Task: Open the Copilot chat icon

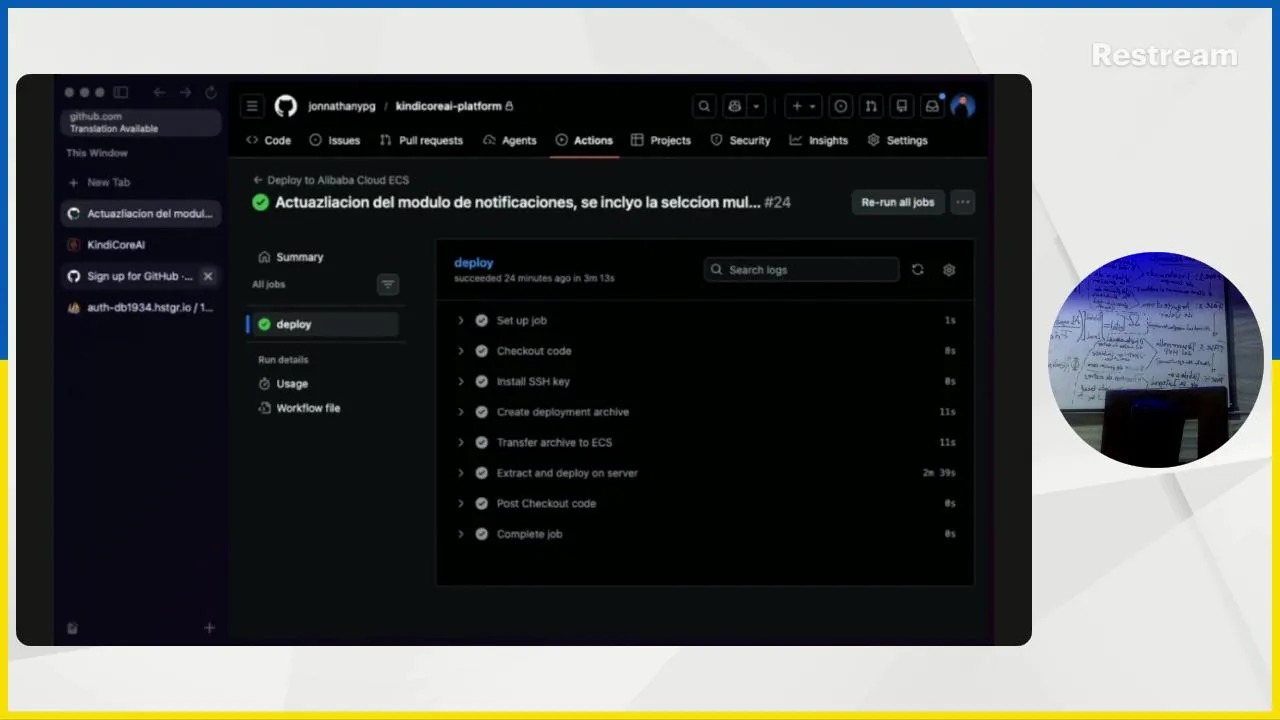Action: 736,106
